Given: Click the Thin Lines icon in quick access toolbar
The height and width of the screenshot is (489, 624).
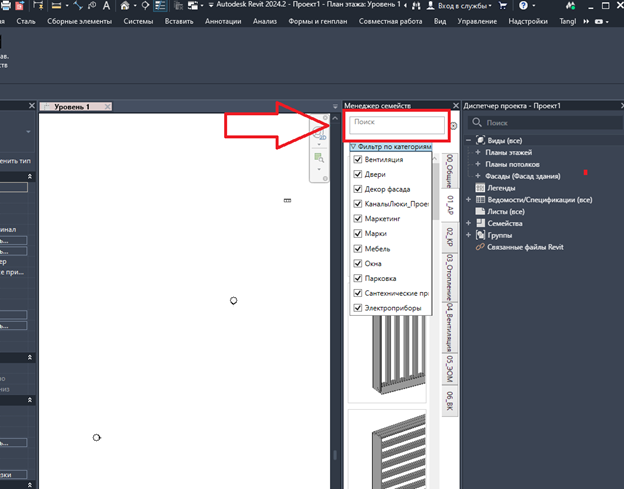Looking at the screenshot, I should 160,6.
